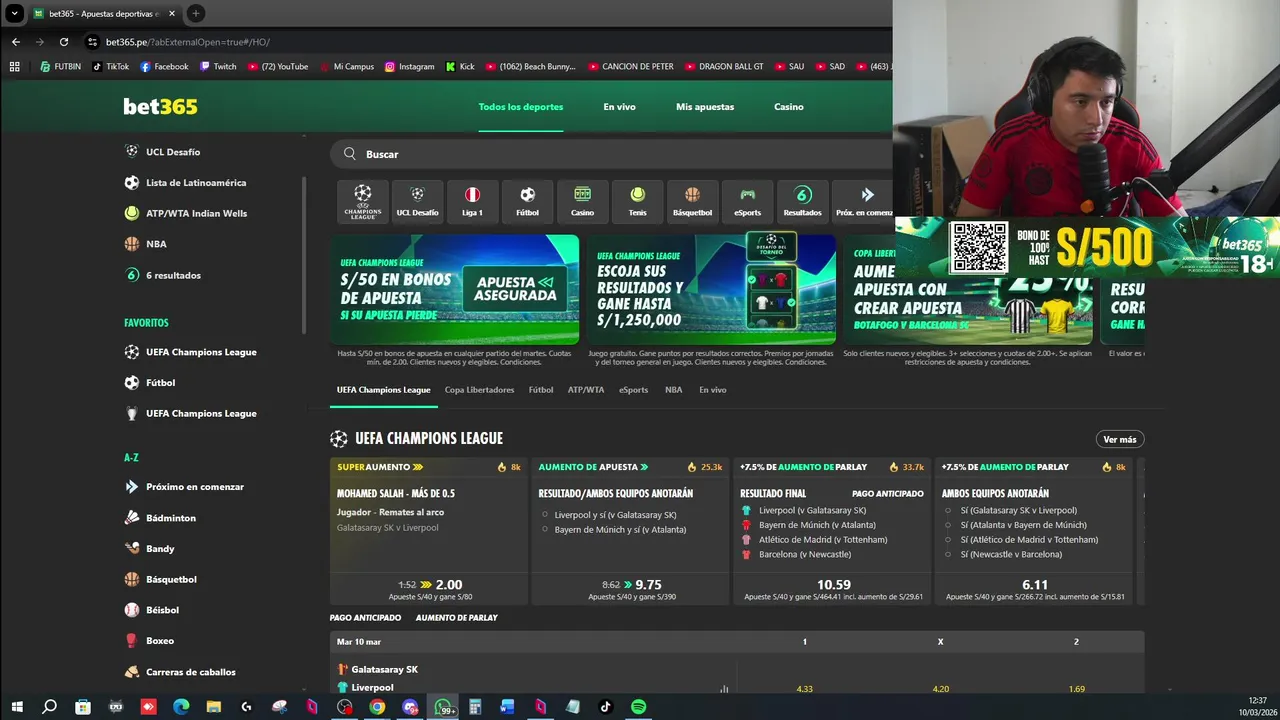Open Casino header tab
Viewport: 1280px width, 720px height.
[x=788, y=107]
